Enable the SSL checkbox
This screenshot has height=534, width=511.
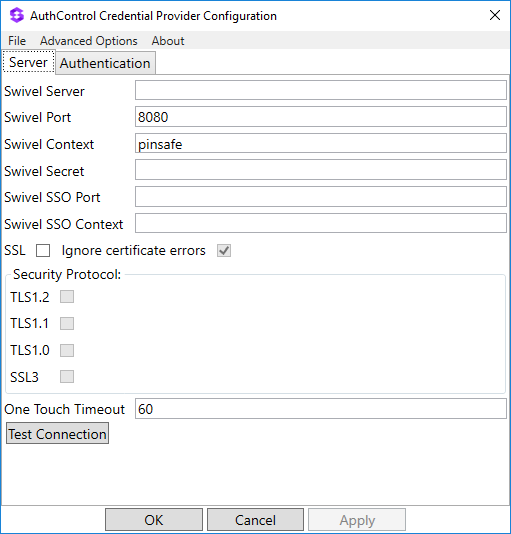pyautogui.click(x=43, y=251)
